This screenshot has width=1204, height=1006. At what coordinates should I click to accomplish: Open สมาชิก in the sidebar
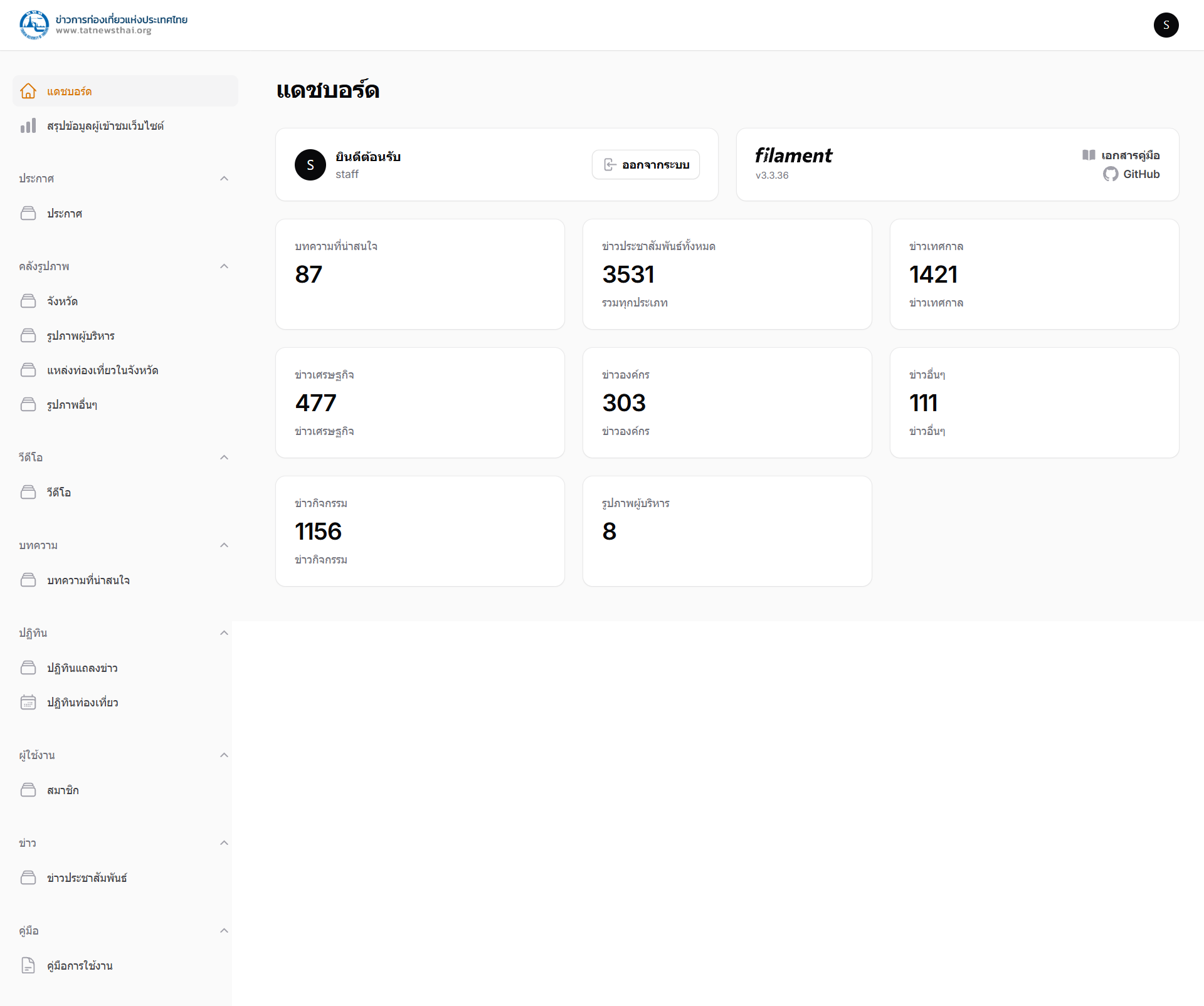click(x=125, y=790)
